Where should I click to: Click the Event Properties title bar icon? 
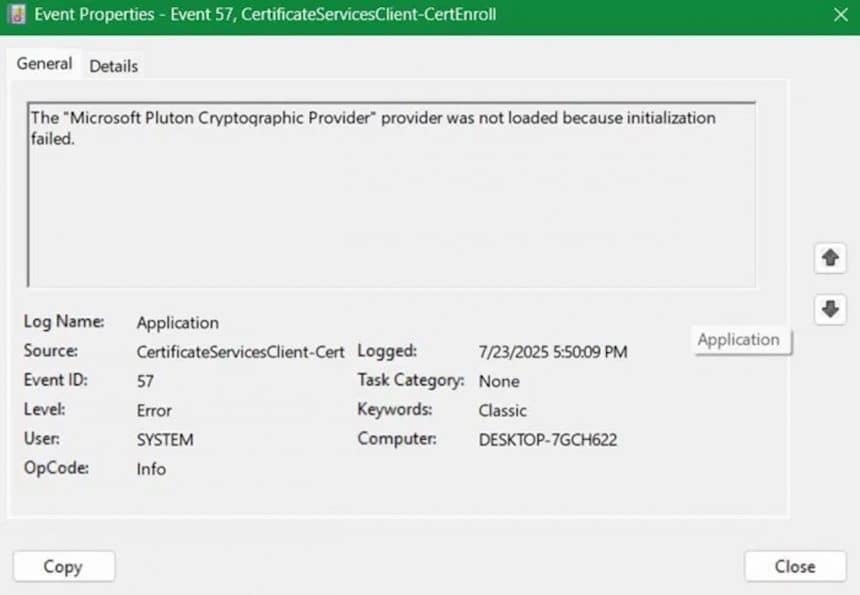click(17, 14)
